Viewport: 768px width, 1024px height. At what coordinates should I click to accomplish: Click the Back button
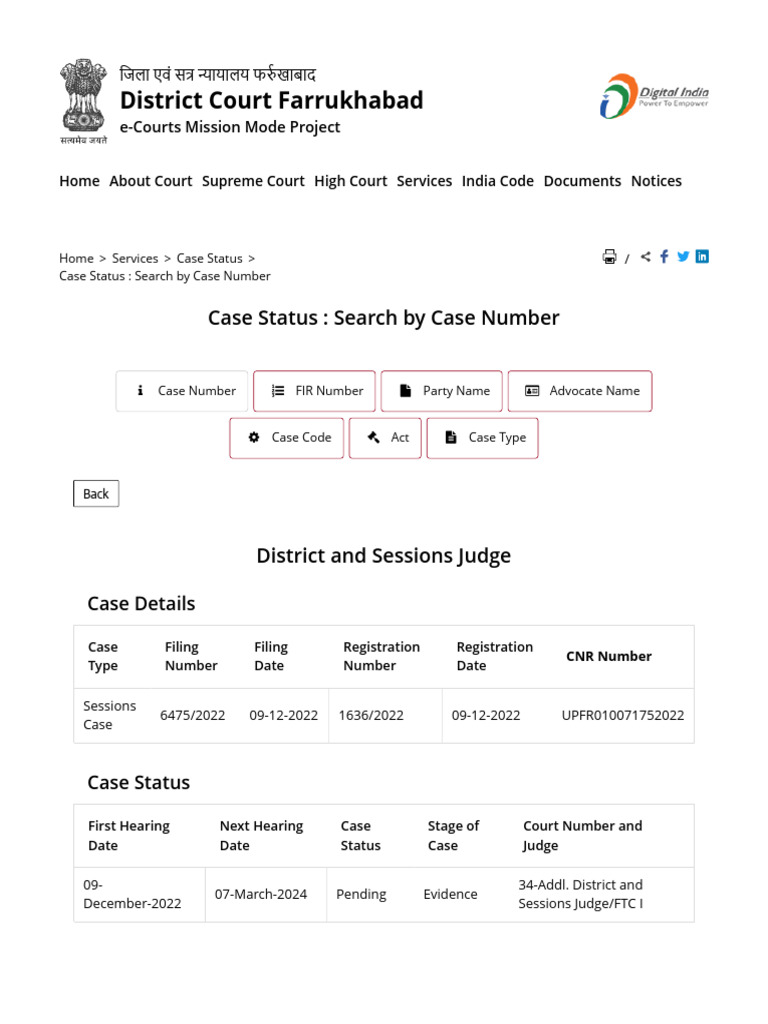point(96,494)
